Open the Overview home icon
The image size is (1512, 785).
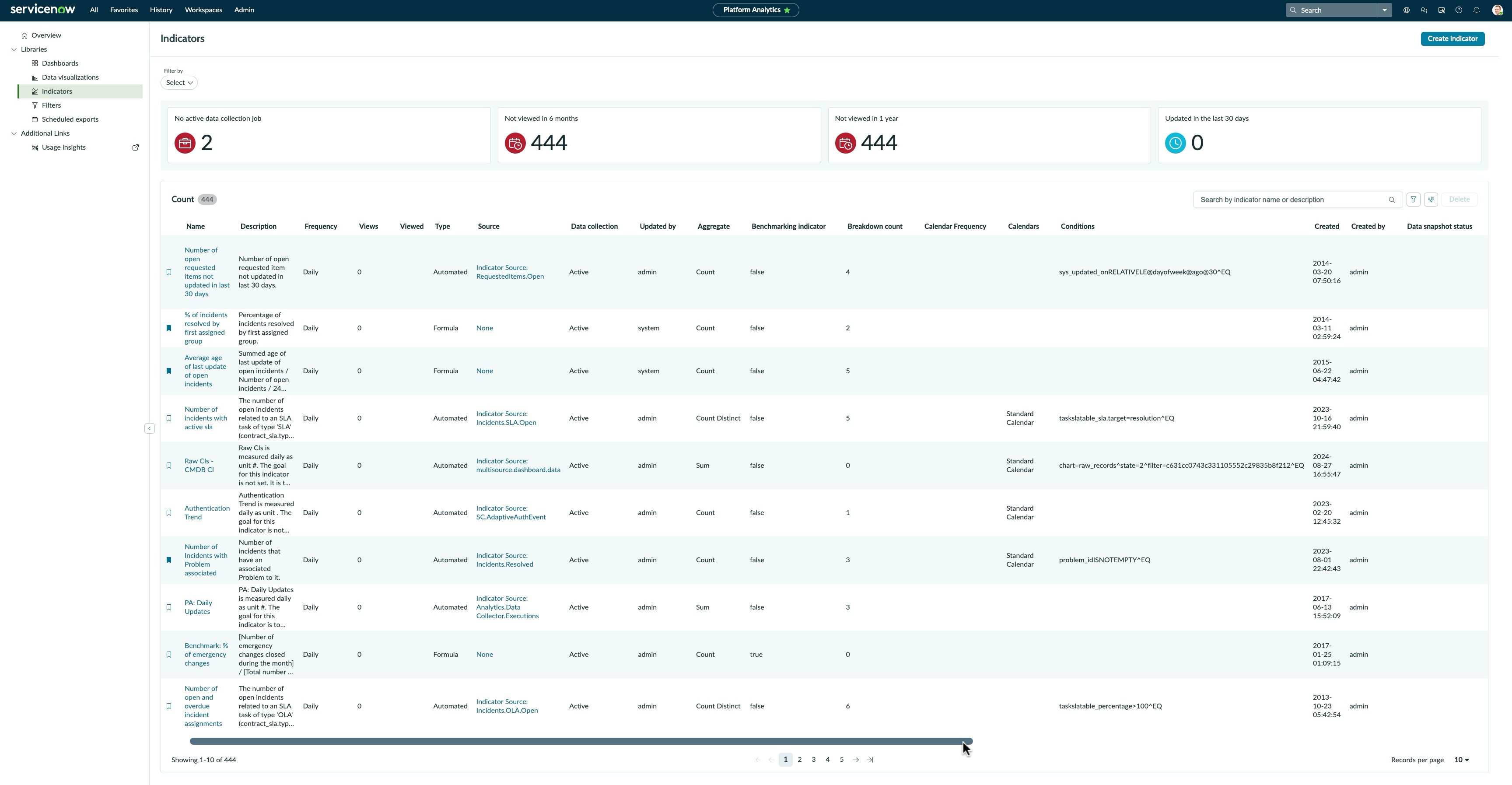(24, 36)
